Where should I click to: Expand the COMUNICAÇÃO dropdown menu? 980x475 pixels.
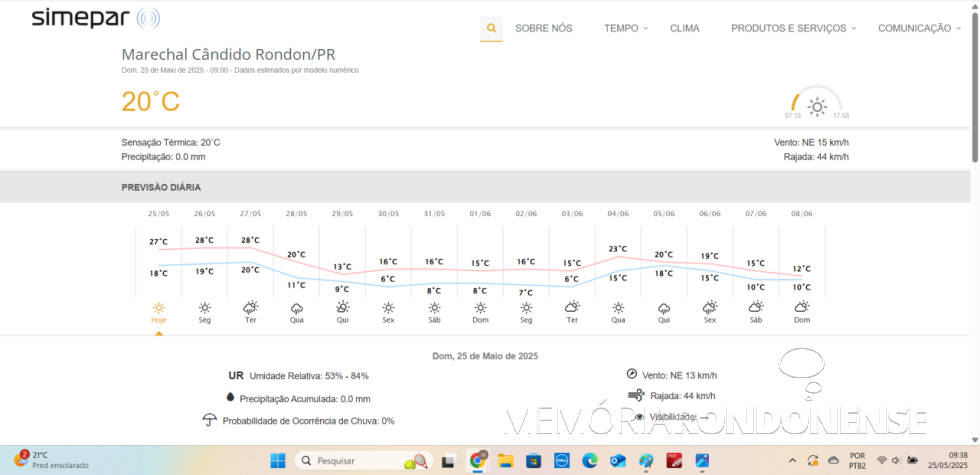point(918,28)
